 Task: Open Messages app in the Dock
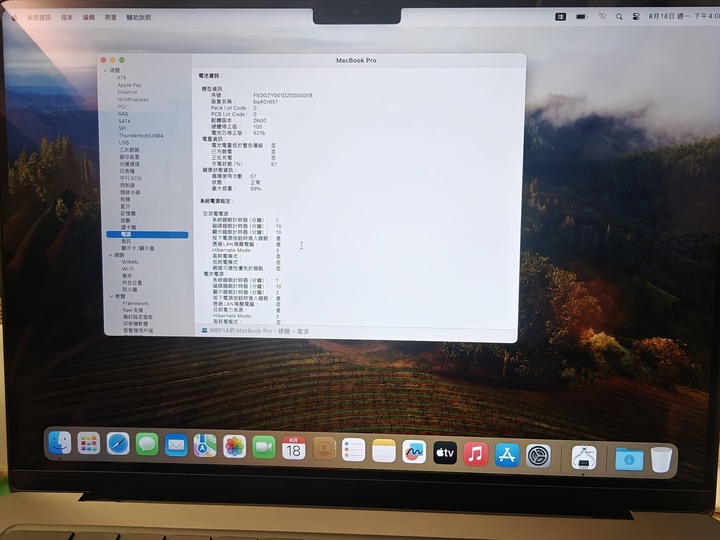coord(147,444)
